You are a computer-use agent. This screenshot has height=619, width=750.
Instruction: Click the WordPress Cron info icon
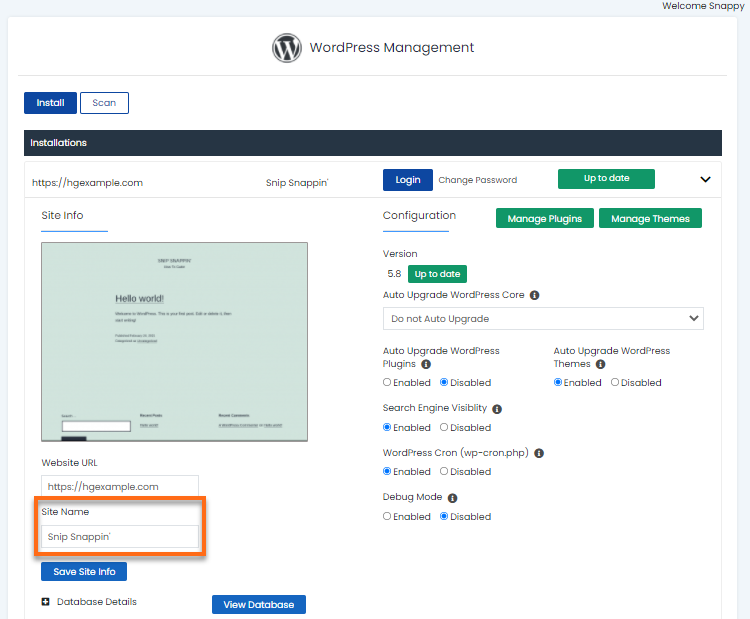(x=539, y=453)
